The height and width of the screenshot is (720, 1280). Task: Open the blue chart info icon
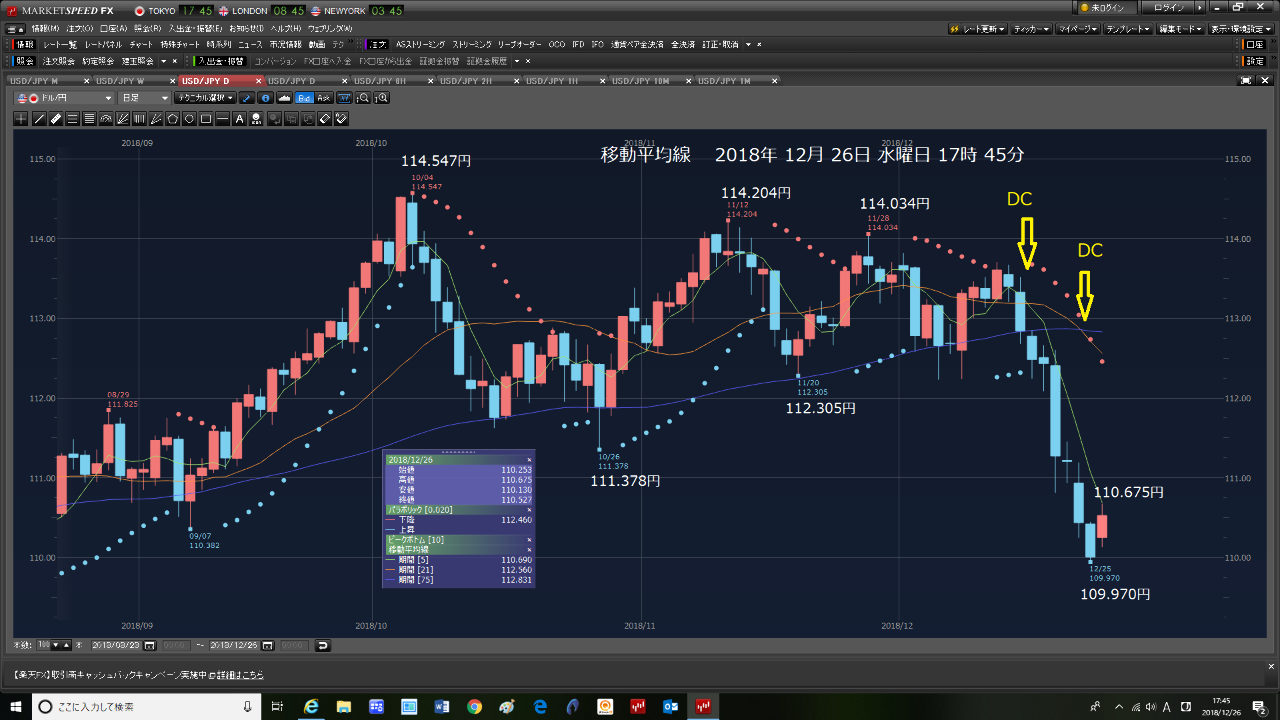pos(265,98)
